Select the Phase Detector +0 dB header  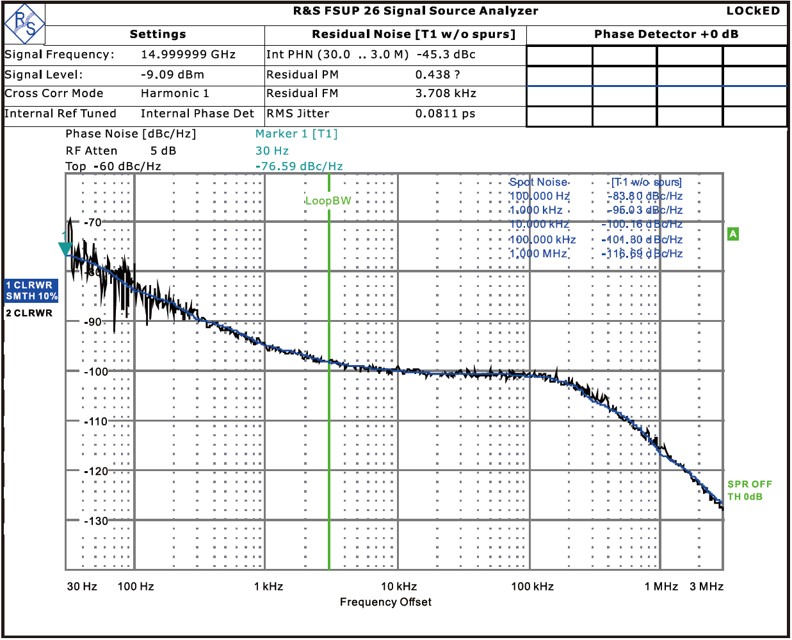point(658,34)
